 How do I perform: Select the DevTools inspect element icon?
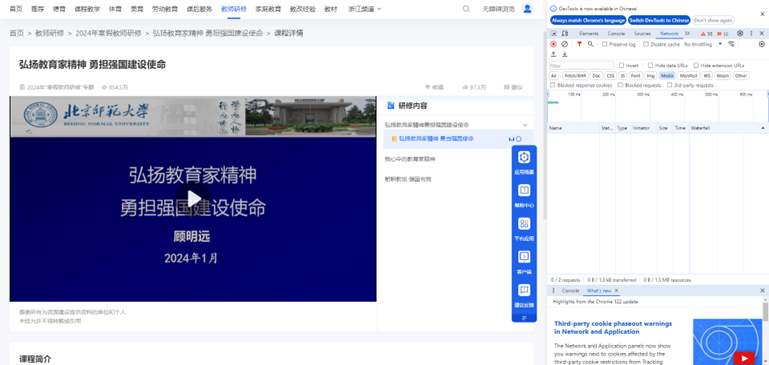pos(554,33)
